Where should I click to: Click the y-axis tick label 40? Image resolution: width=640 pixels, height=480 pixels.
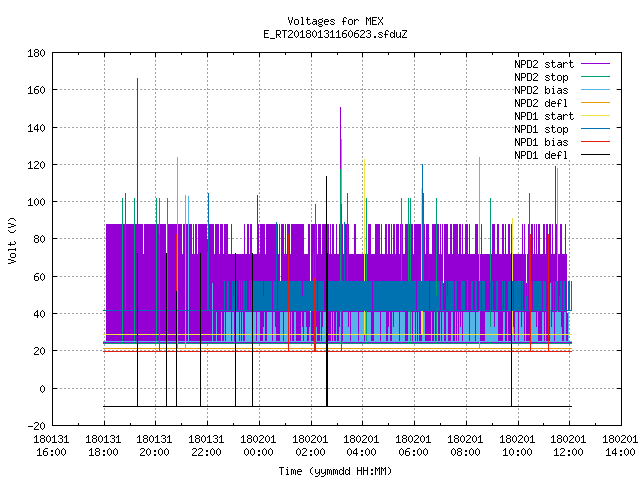point(39,314)
